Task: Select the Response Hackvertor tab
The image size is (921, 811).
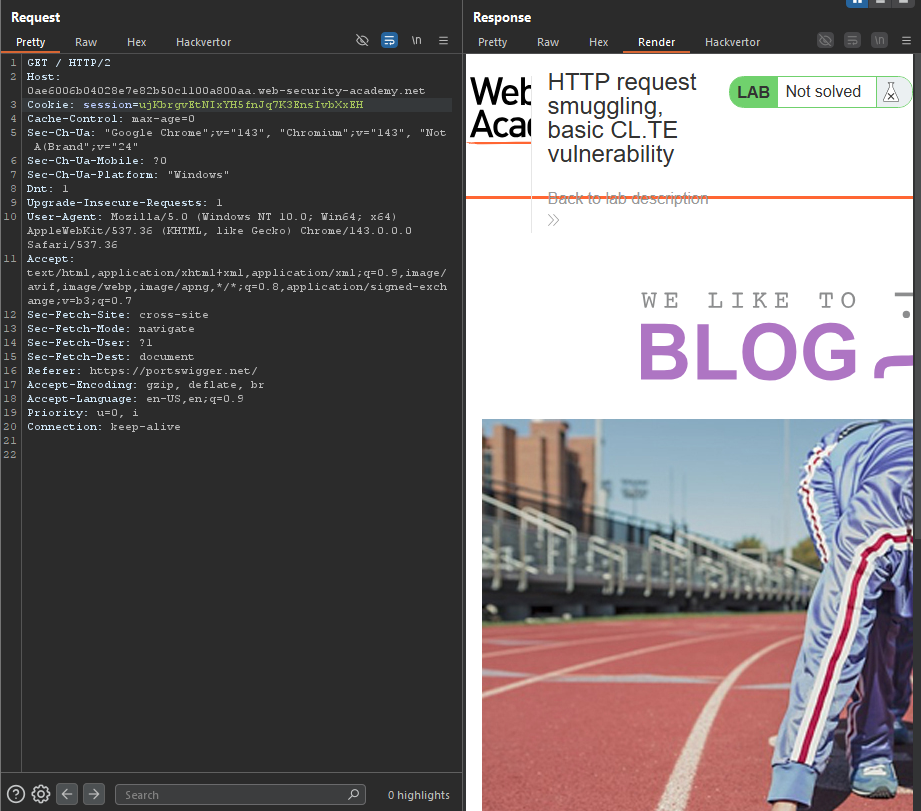Action: pos(732,42)
